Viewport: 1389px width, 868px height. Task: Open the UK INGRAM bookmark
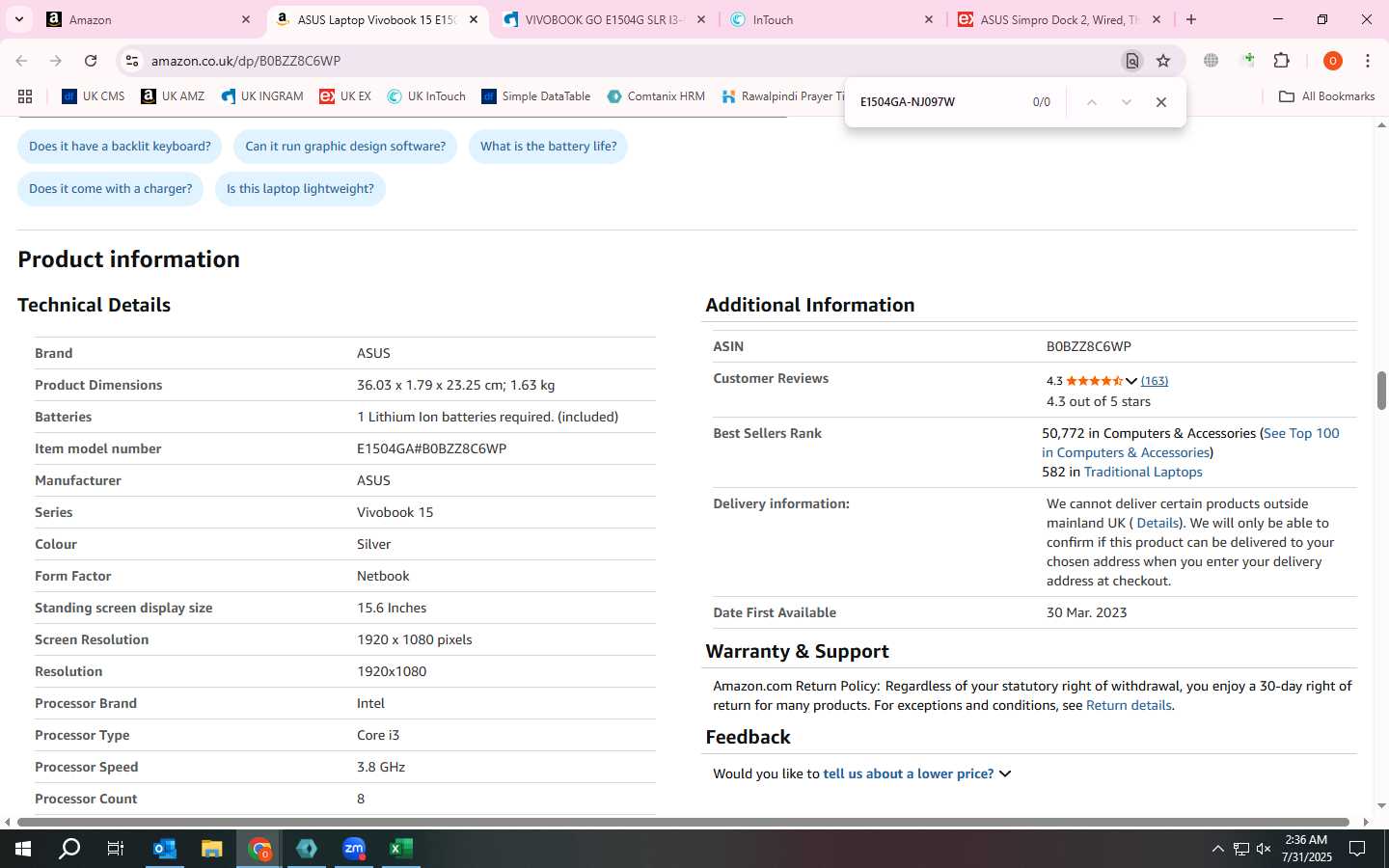pyautogui.click(x=261, y=96)
